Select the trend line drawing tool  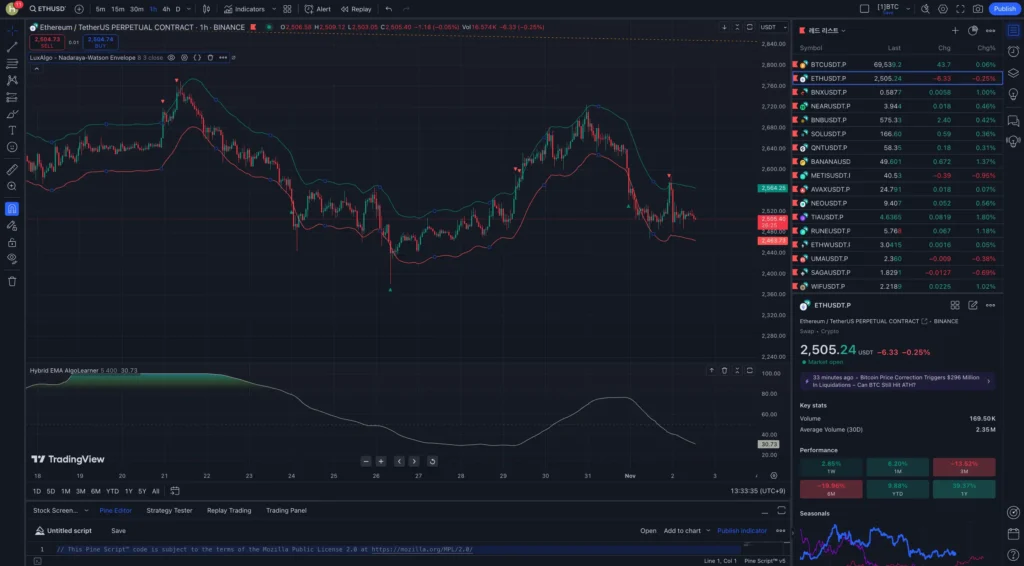point(12,47)
